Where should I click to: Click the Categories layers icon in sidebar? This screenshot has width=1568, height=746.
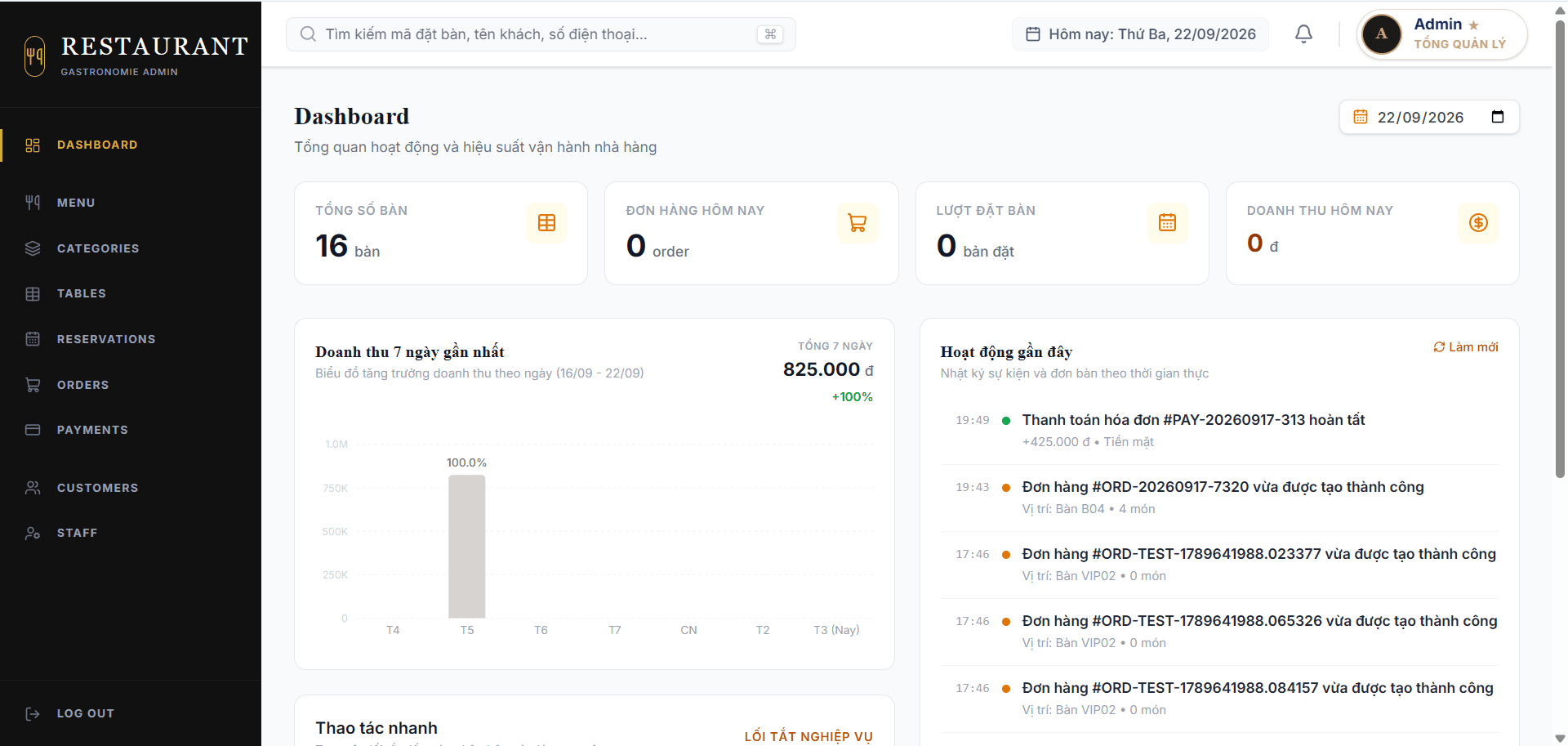click(x=33, y=248)
